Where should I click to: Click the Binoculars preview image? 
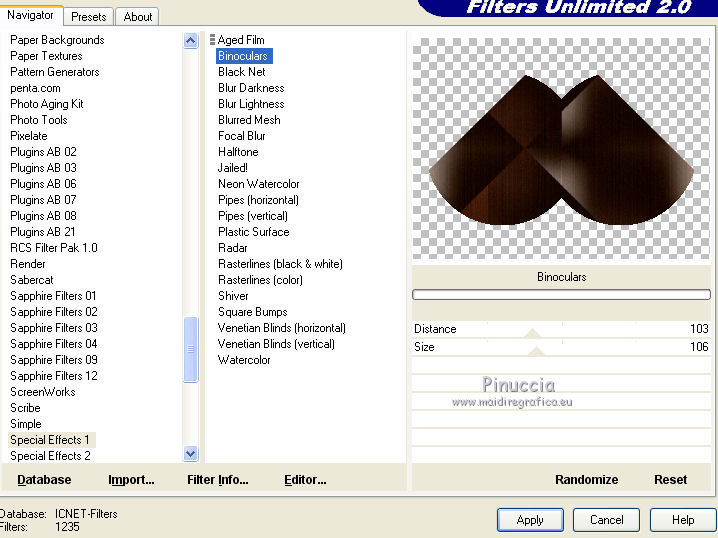point(561,149)
